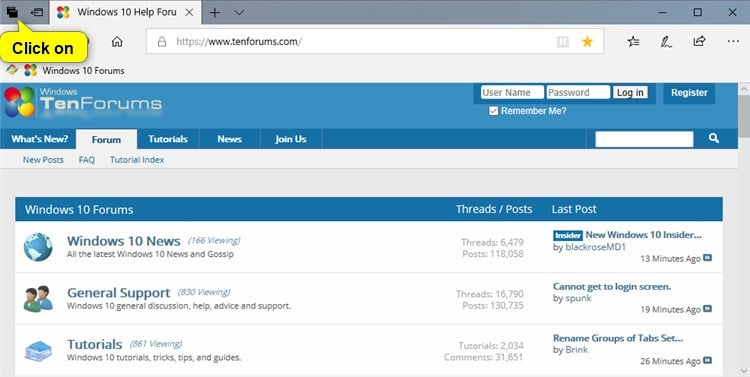Show tab previews chevron
750x377 pixels.
point(239,12)
